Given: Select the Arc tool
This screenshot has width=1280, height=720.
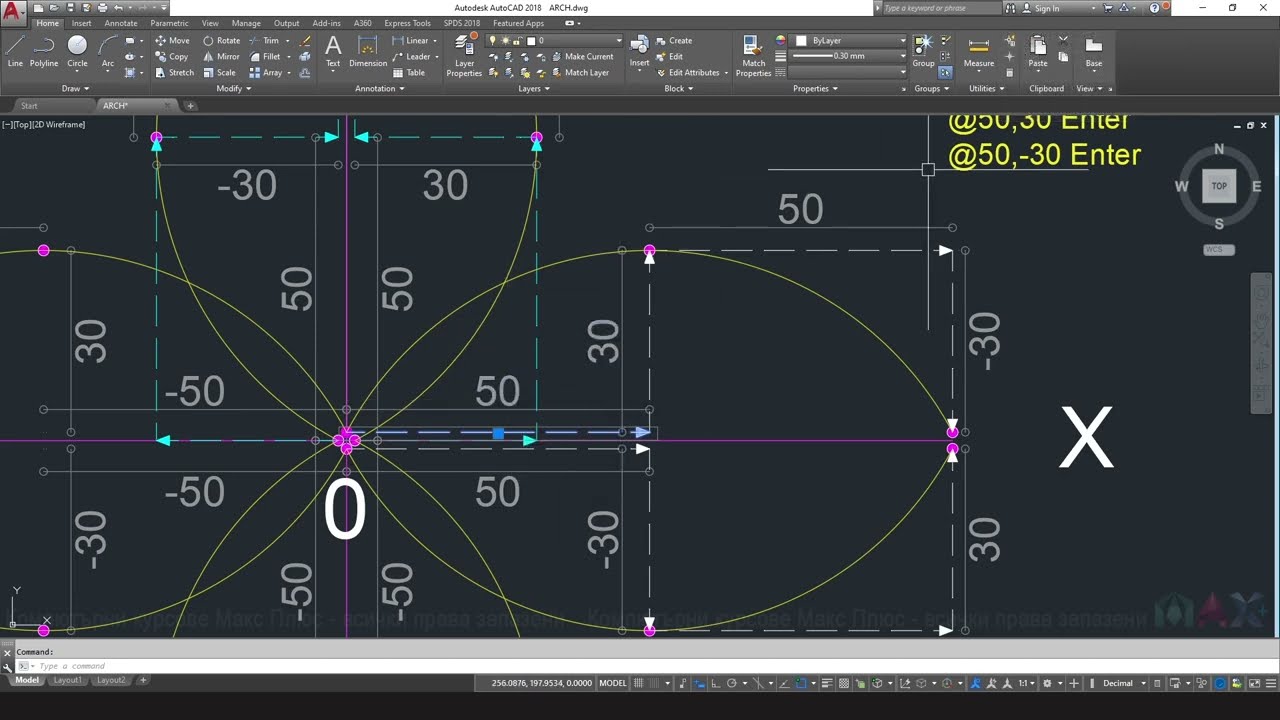Looking at the screenshot, I should point(108,51).
